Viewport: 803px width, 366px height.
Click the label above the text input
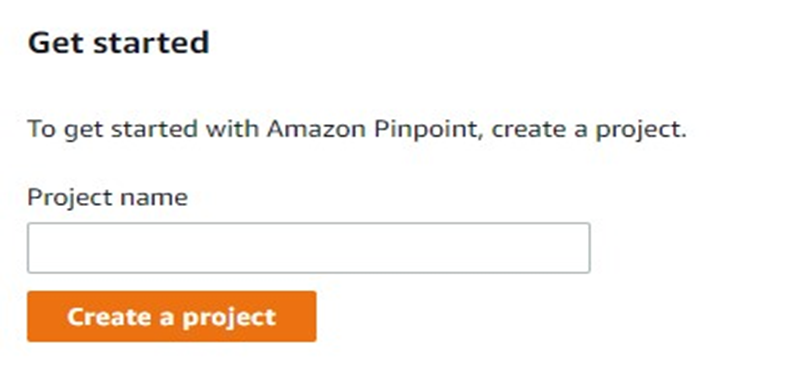[x=108, y=197]
